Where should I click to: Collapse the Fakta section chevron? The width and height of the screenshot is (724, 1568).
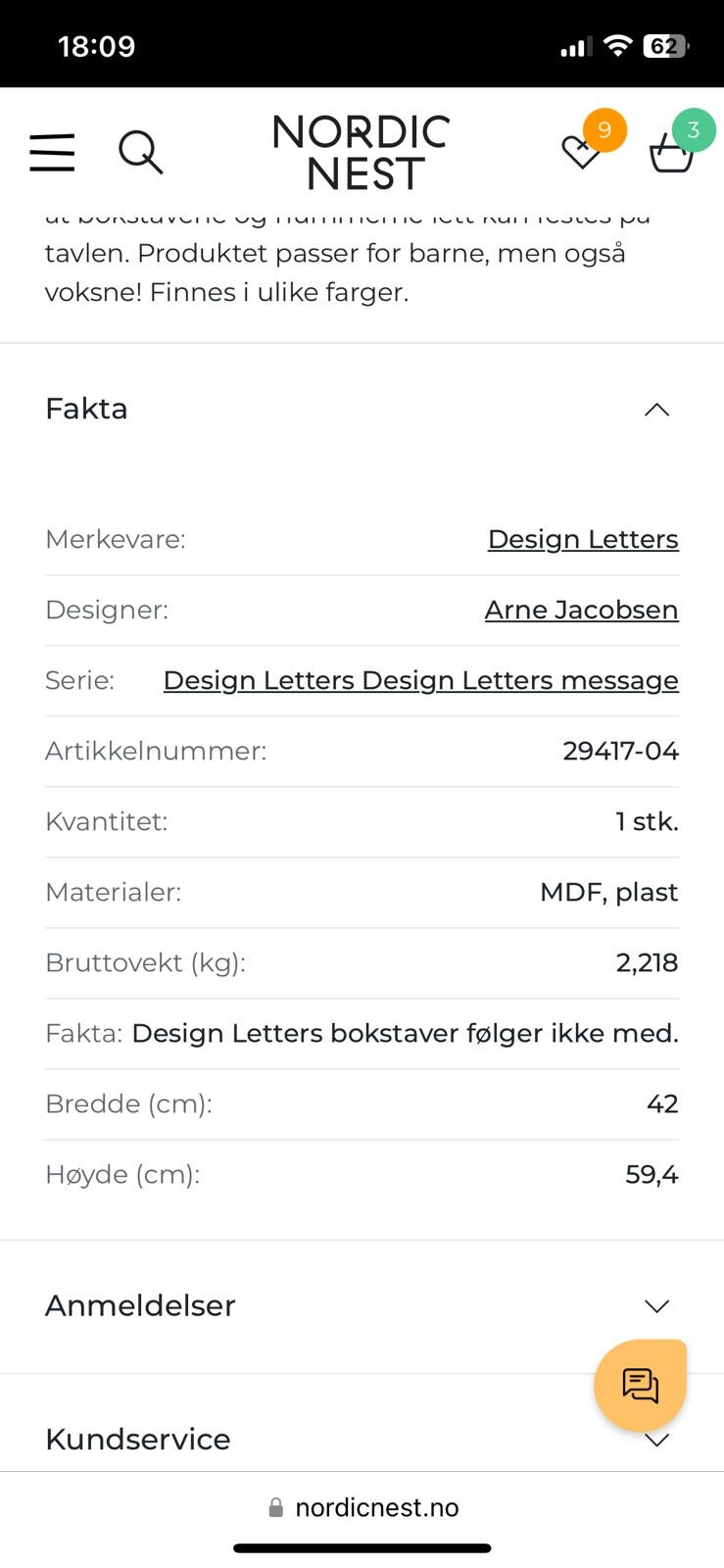(656, 410)
